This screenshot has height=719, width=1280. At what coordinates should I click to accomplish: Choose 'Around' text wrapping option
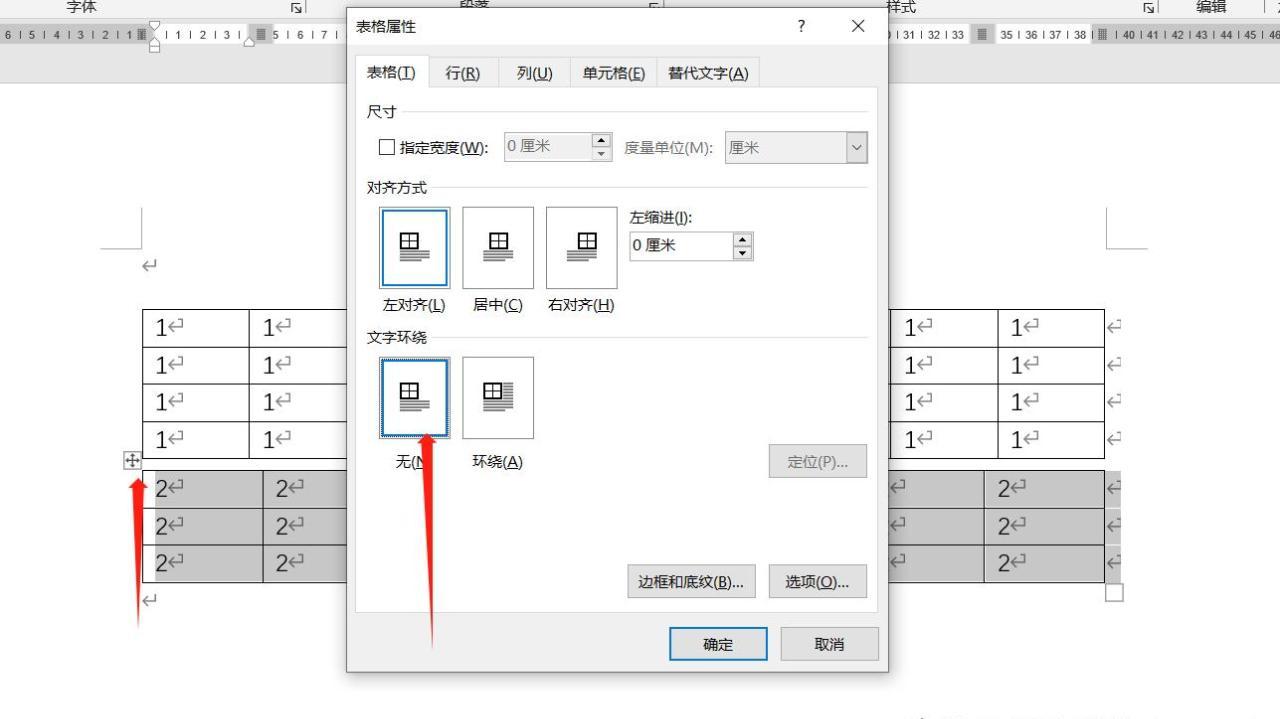[498, 397]
